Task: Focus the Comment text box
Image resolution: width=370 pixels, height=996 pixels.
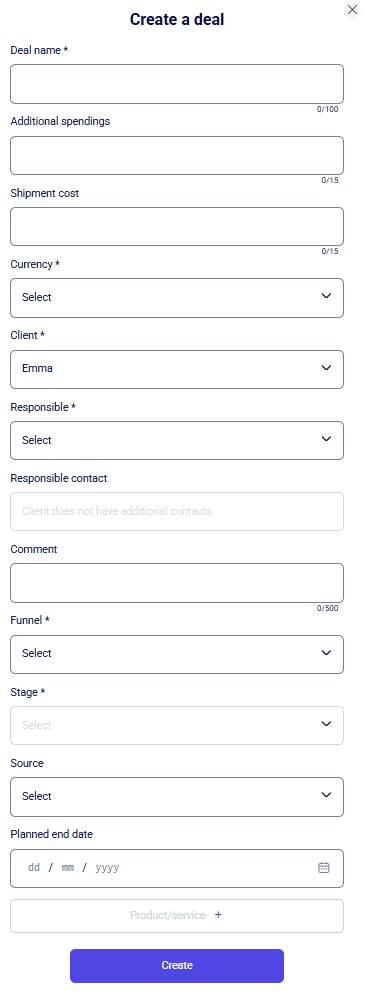Action: click(x=177, y=583)
